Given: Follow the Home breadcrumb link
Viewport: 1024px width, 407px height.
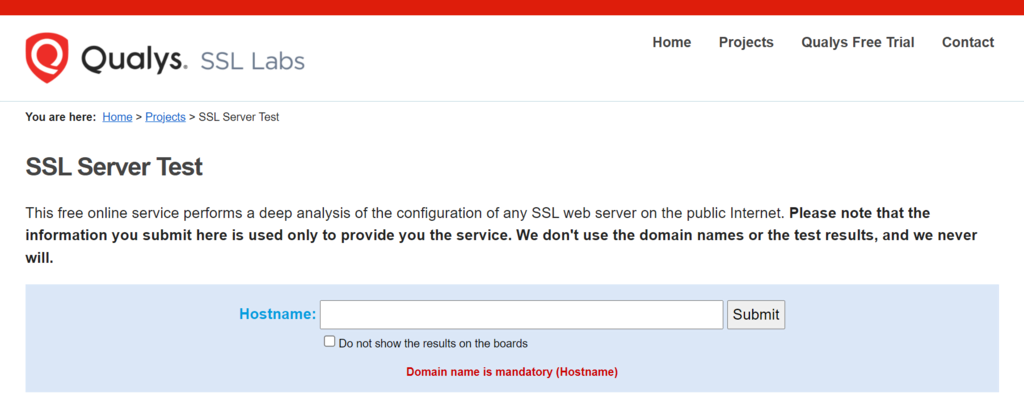Looking at the screenshot, I should coord(118,117).
